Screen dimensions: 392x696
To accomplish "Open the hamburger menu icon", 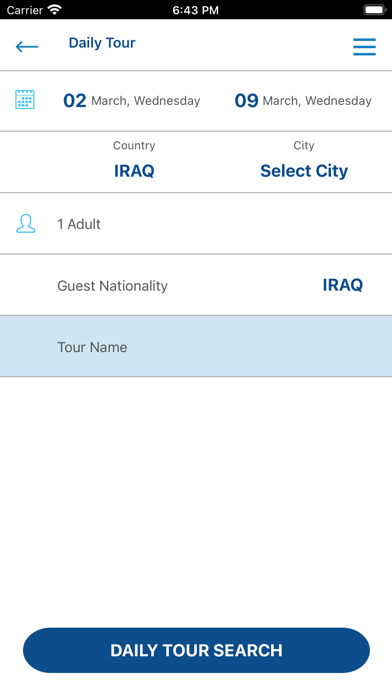I will 364,47.
